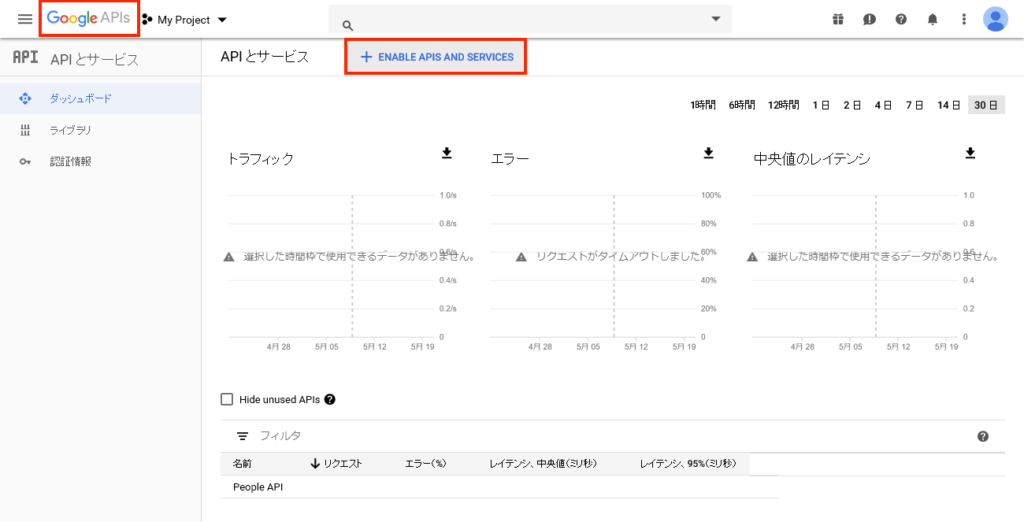Open the hamburger navigation menu
The height and width of the screenshot is (522, 1024).
coord(25,19)
